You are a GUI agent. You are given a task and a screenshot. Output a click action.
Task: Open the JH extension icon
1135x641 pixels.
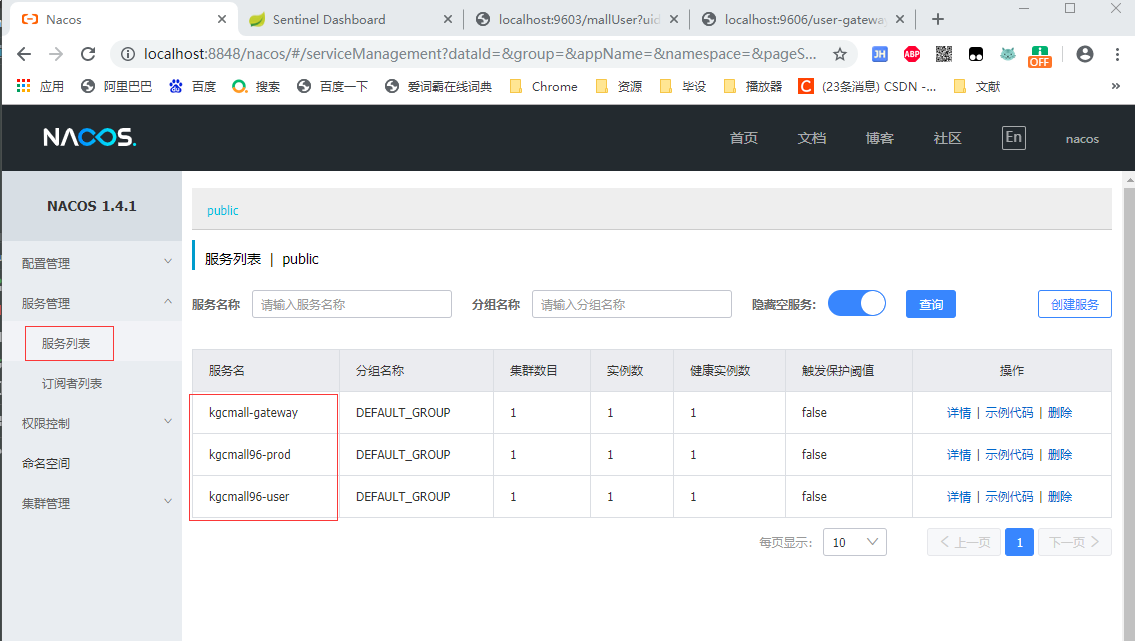tap(879, 54)
